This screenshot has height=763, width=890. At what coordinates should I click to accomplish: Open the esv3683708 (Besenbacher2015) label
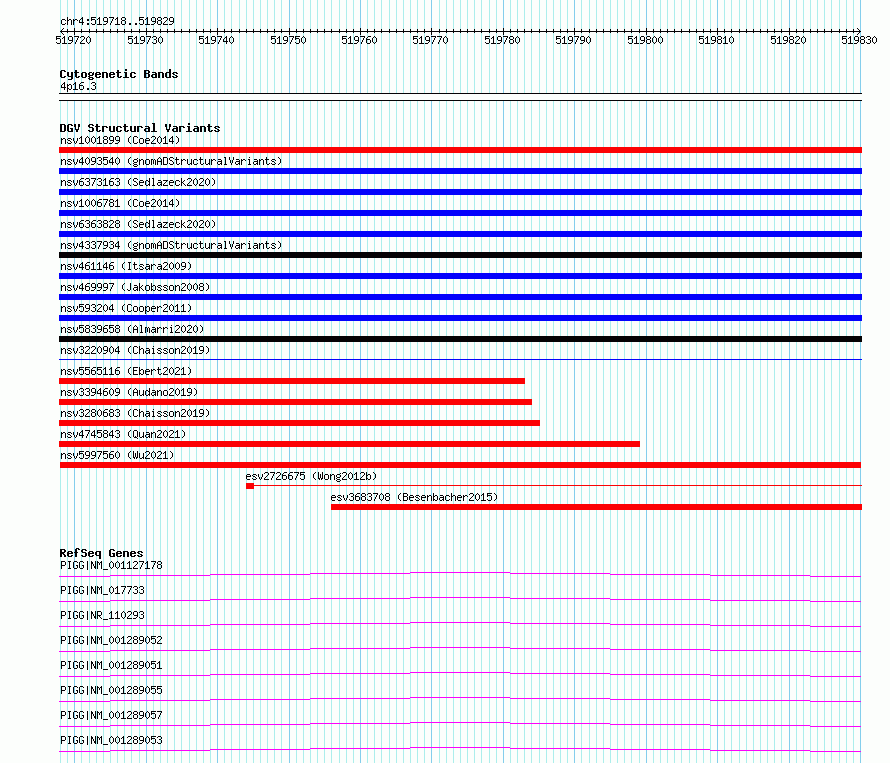pyautogui.click(x=414, y=497)
